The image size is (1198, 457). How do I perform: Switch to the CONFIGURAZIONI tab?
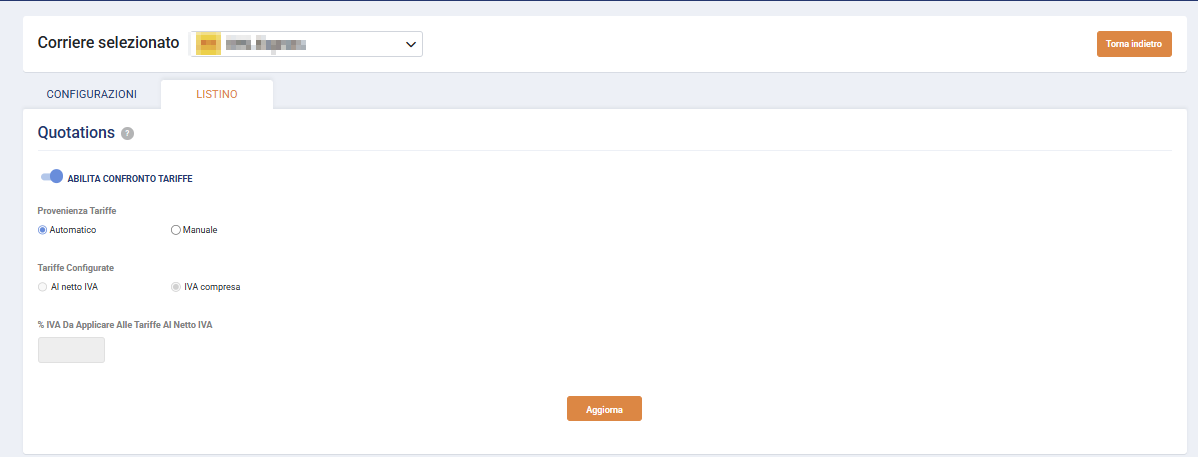(92, 94)
